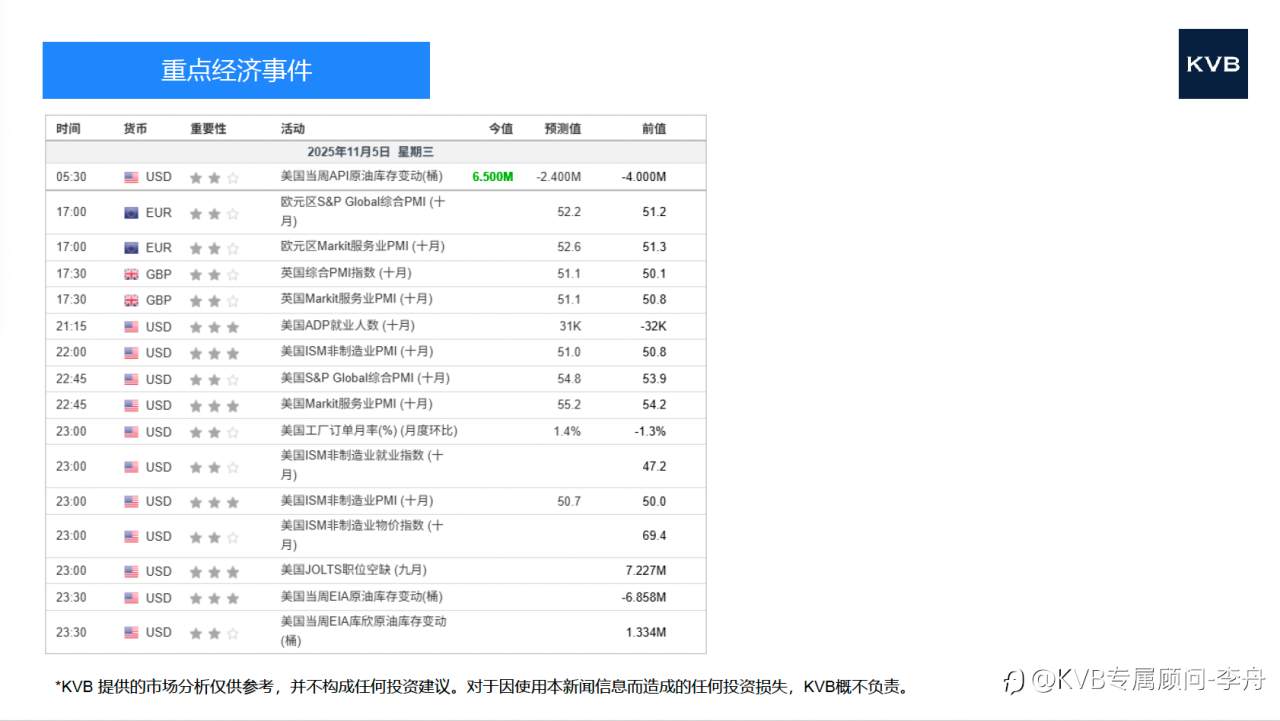Image resolution: width=1280 pixels, height=721 pixels.
Task: Click the UK flag icon on the 英国综合PMI指数 row
Action: 131,273
